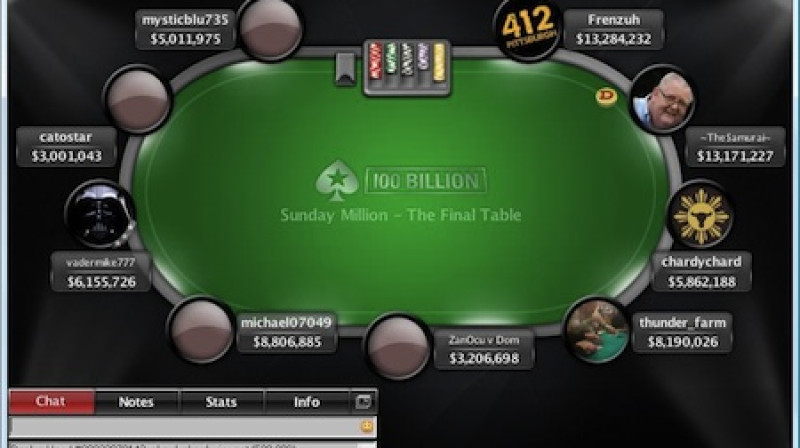Screen dimensions: 800x448
Task: Click the yellow dealer button chip
Action: 606,96
